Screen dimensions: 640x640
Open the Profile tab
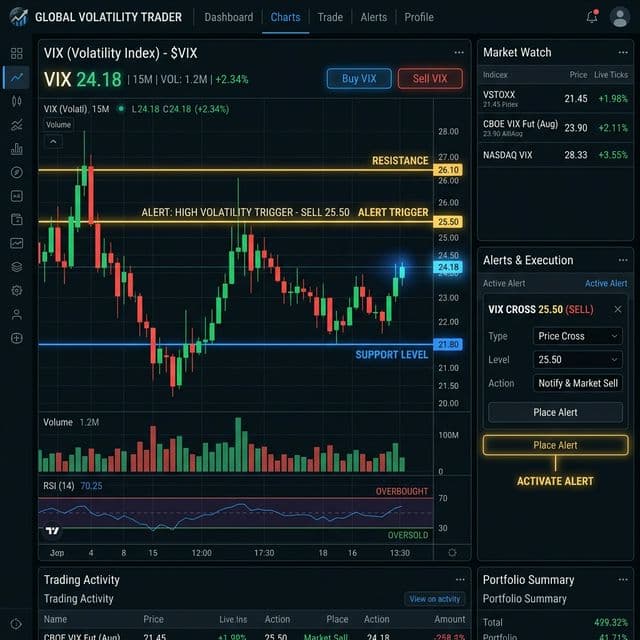pyautogui.click(x=419, y=17)
